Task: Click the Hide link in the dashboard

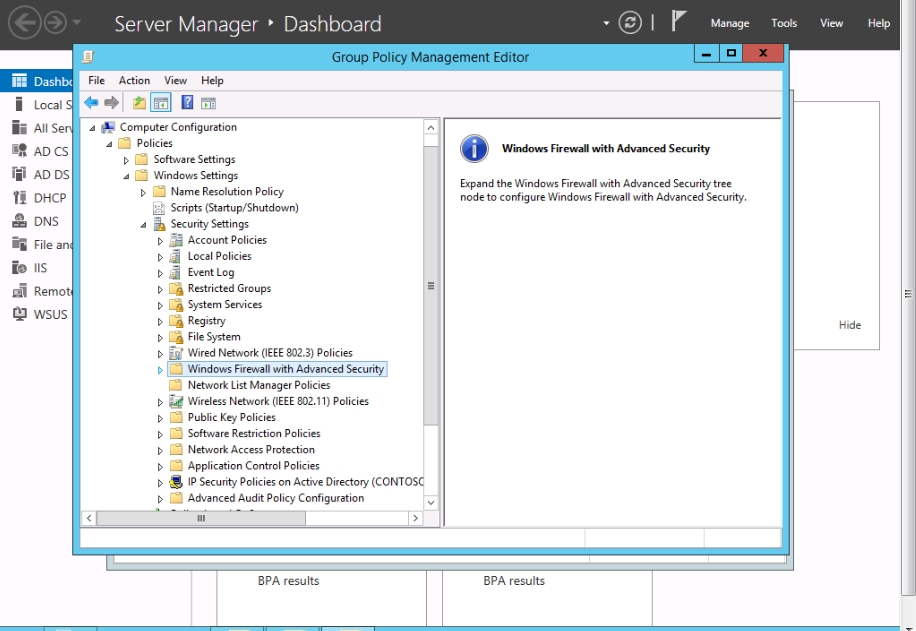Action: pos(849,325)
